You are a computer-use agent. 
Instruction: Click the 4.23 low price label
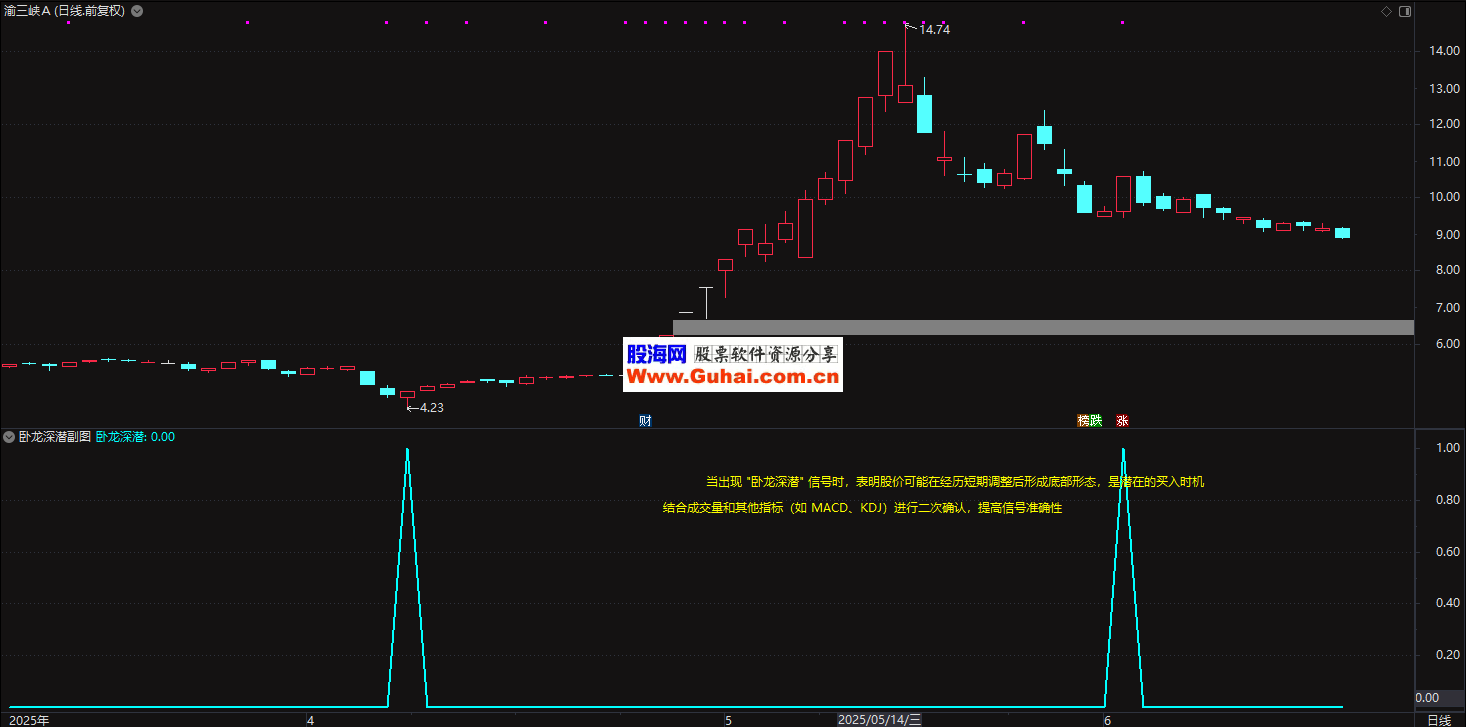coord(431,408)
